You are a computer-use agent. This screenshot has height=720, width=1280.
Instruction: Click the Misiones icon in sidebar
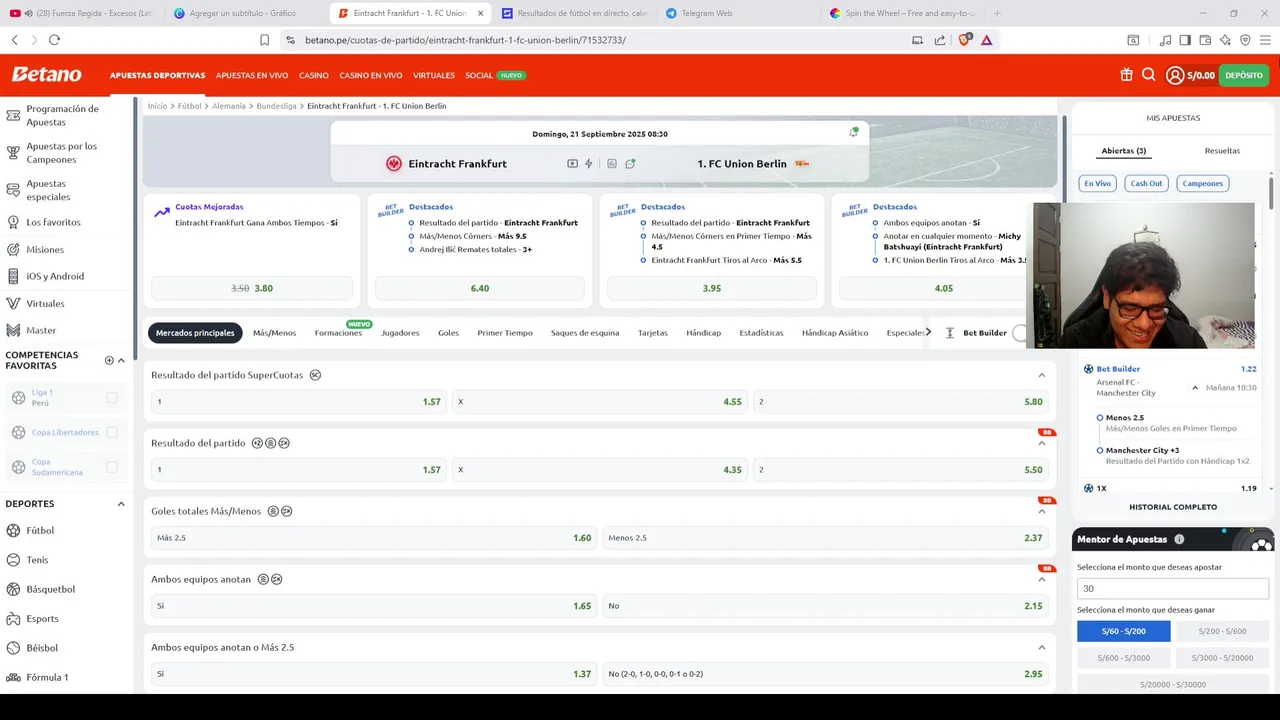[13, 249]
